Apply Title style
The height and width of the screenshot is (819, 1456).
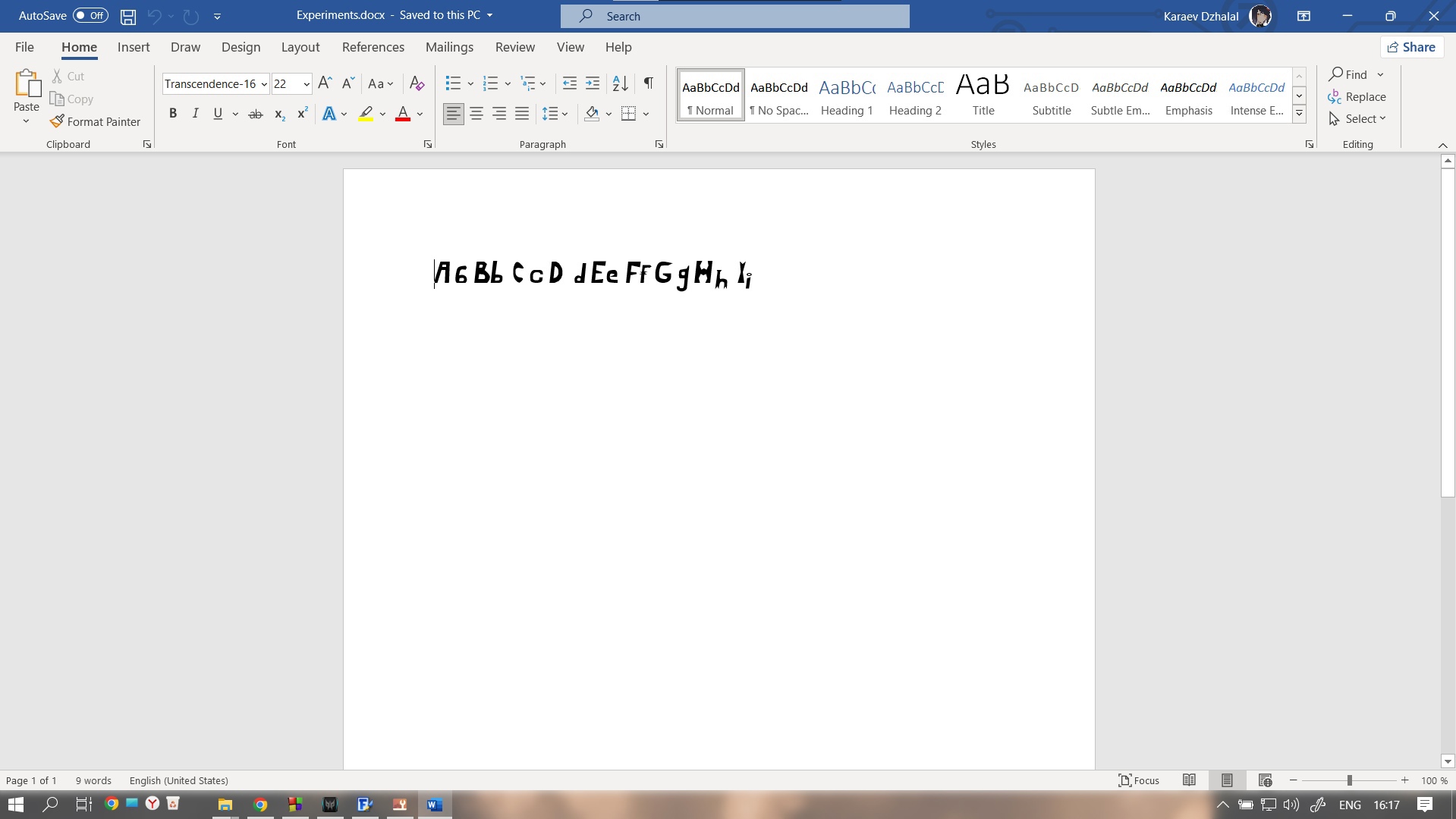tap(983, 96)
